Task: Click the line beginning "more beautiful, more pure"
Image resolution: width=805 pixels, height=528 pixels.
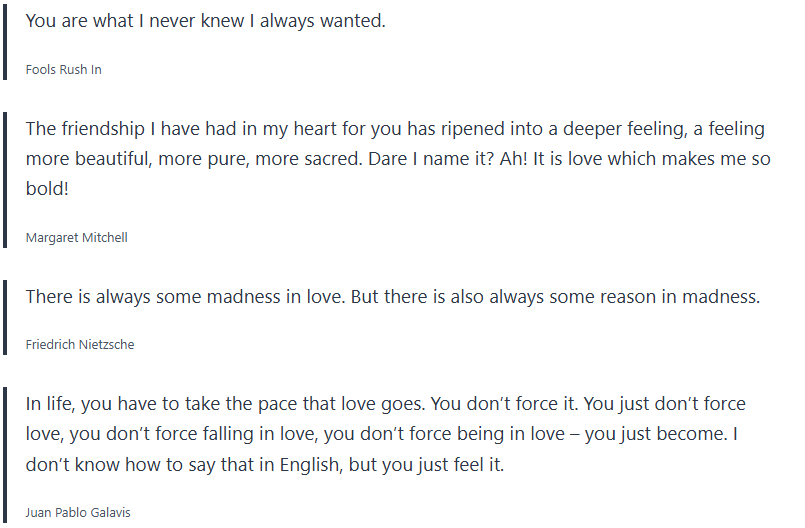Action: 398,159
